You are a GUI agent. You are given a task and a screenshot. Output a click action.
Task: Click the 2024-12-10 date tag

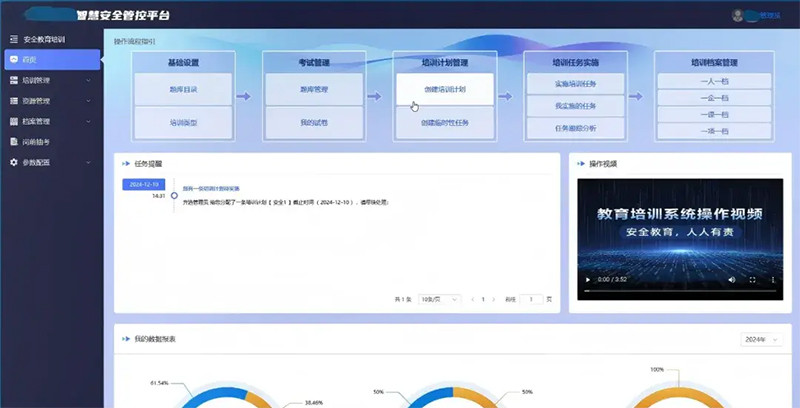pyautogui.click(x=144, y=184)
